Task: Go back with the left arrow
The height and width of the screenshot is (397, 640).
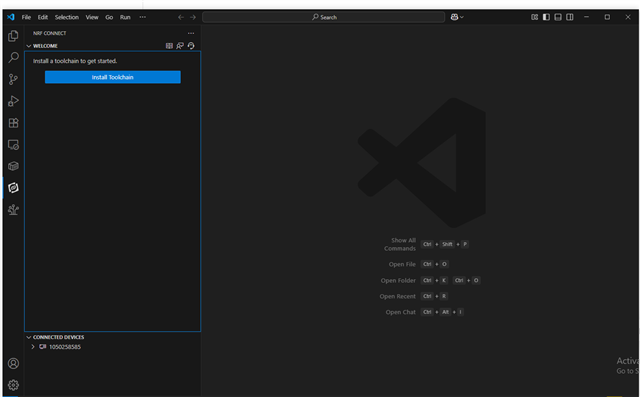Action: pos(181,17)
